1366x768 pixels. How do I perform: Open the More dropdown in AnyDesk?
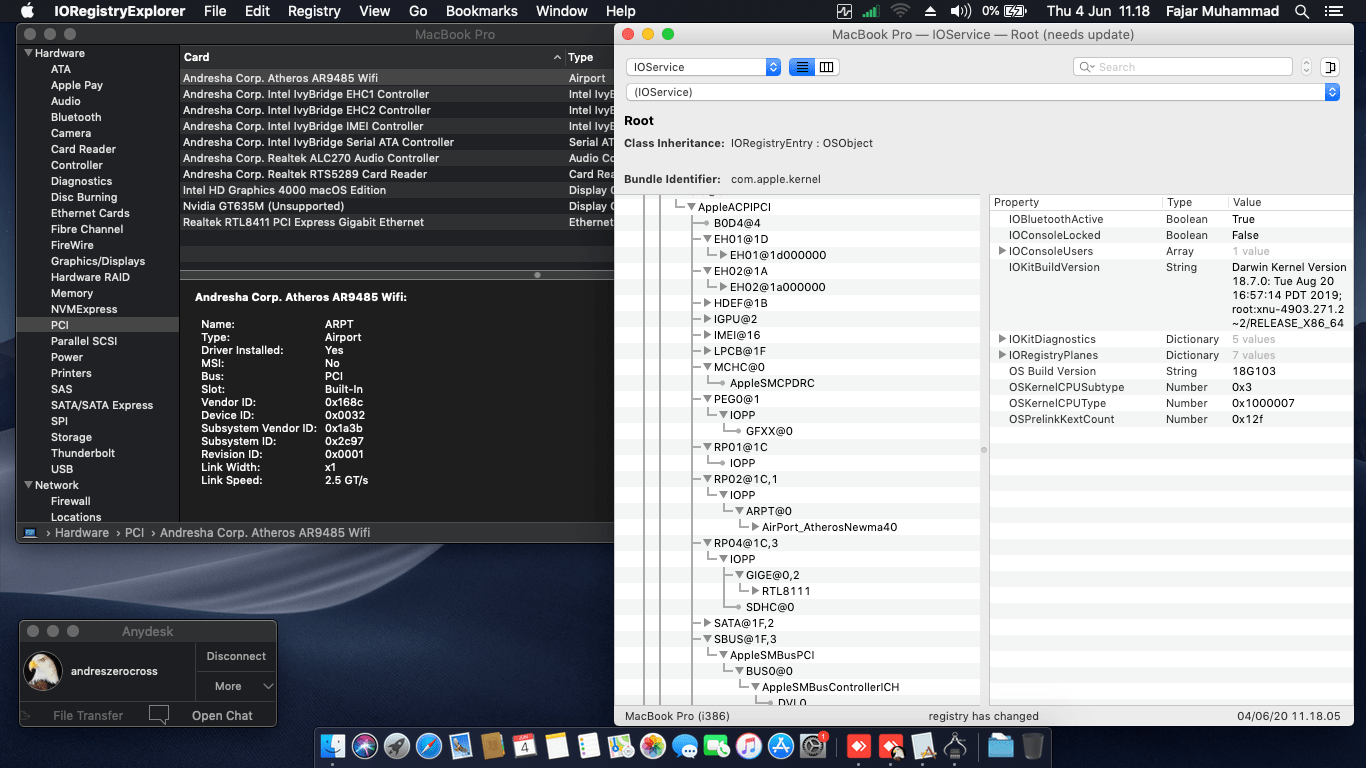(236, 686)
